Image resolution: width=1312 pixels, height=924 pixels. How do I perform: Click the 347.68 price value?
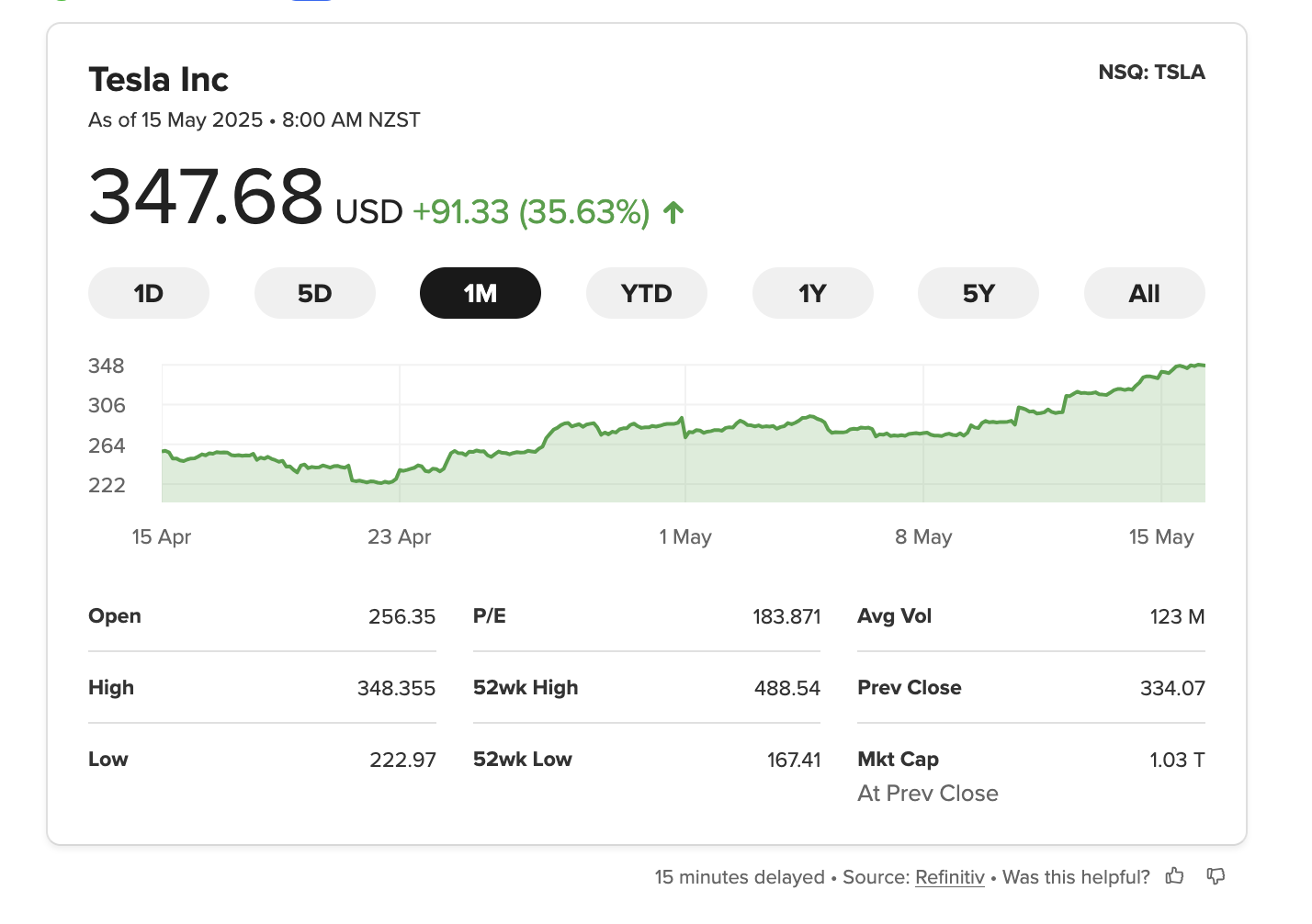[206, 196]
